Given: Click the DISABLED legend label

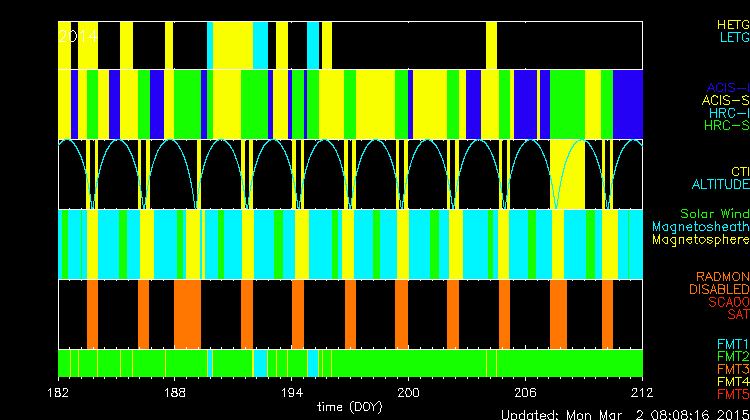Looking at the screenshot, I should (720, 289).
